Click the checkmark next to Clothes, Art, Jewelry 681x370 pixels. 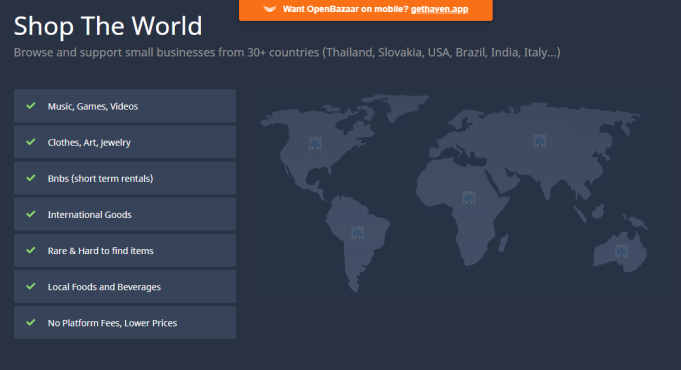point(31,142)
